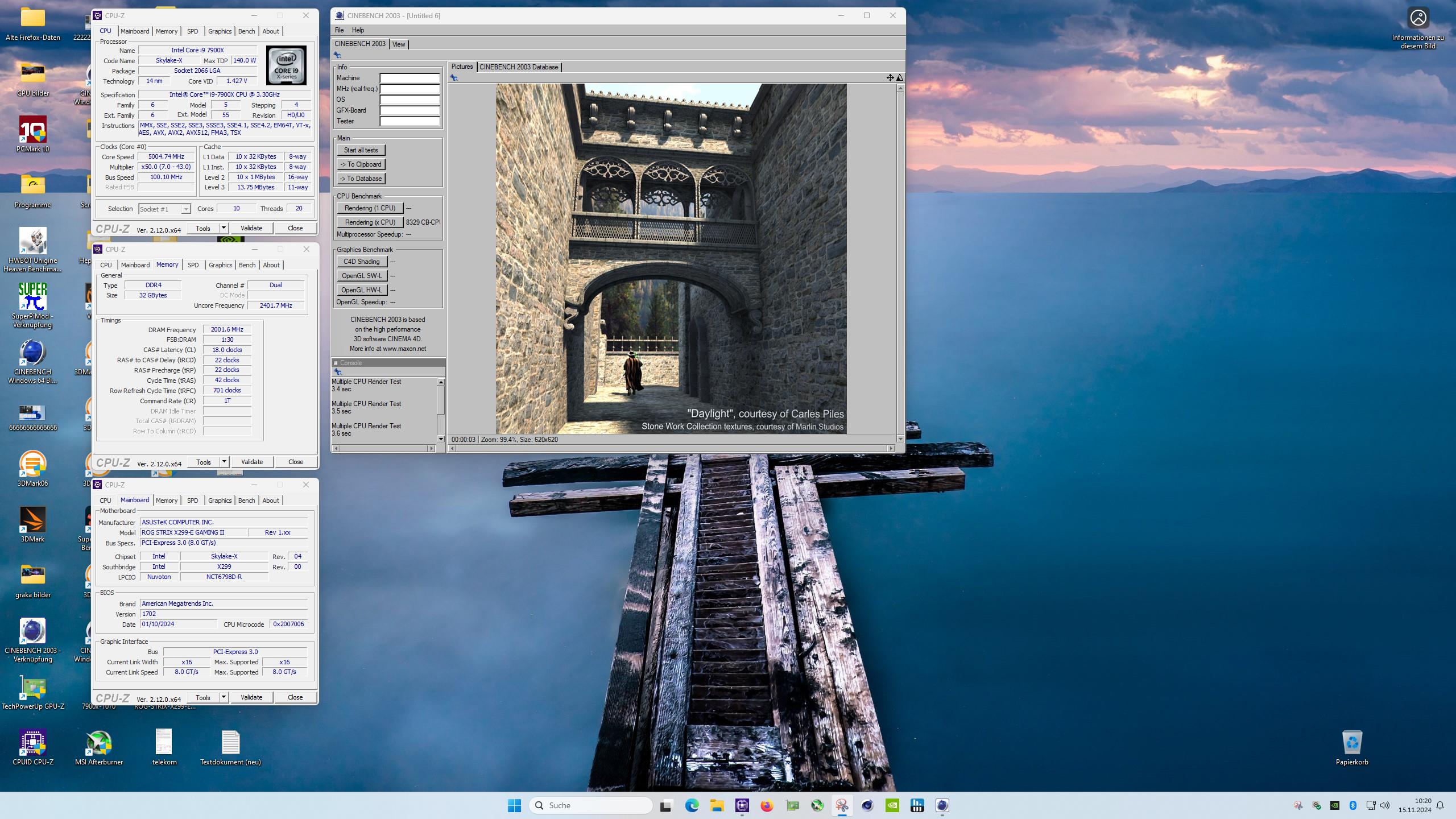Image resolution: width=1456 pixels, height=819 pixels.
Task: Click the Suche taskbar search box
Action: pyautogui.click(x=591, y=805)
